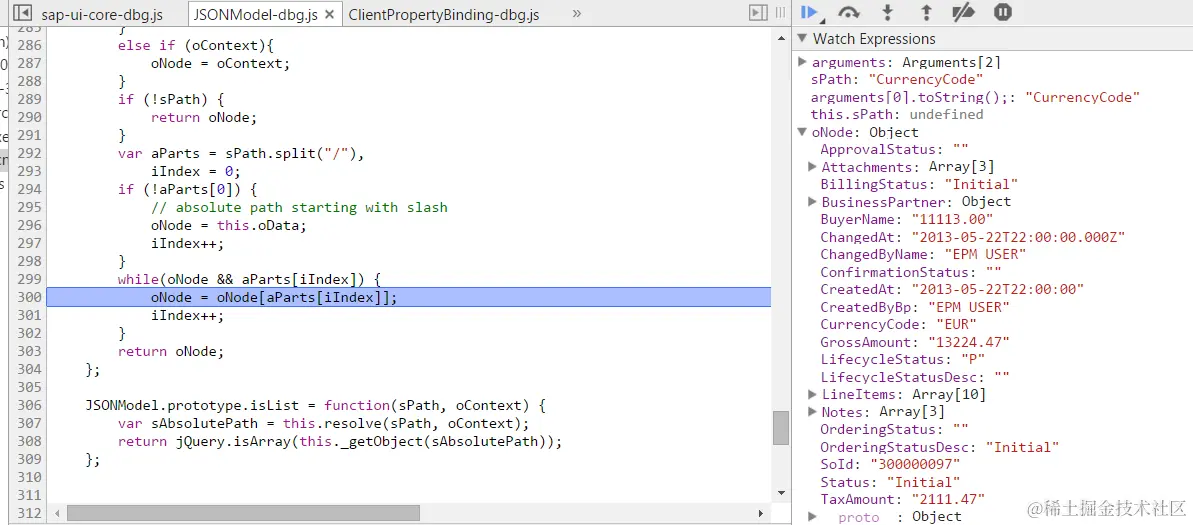The image size is (1193, 525).
Task: Click the code editor scroll down arrow
Action: 781,493
